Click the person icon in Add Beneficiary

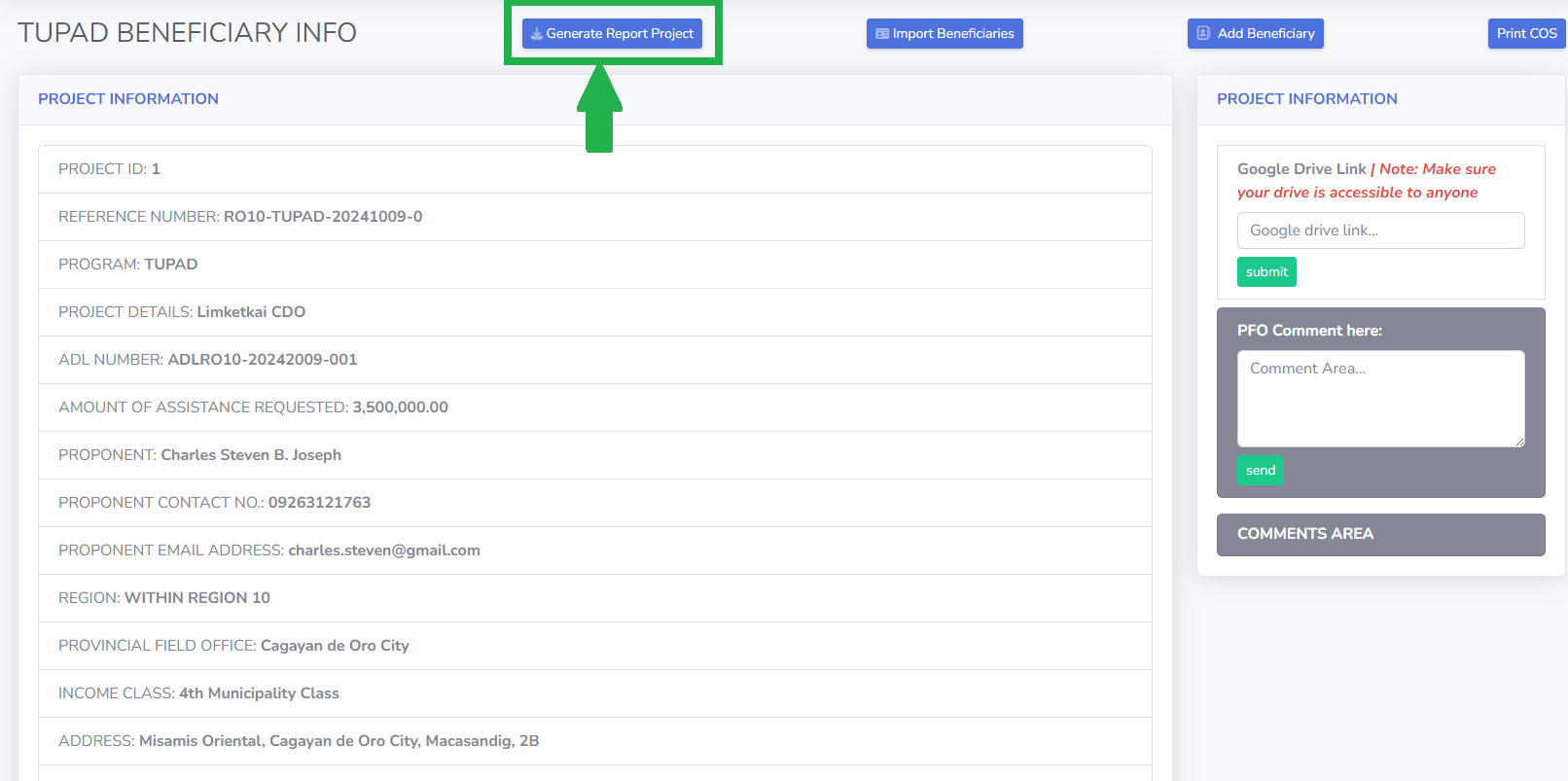pyautogui.click(x=1203, y=33)
